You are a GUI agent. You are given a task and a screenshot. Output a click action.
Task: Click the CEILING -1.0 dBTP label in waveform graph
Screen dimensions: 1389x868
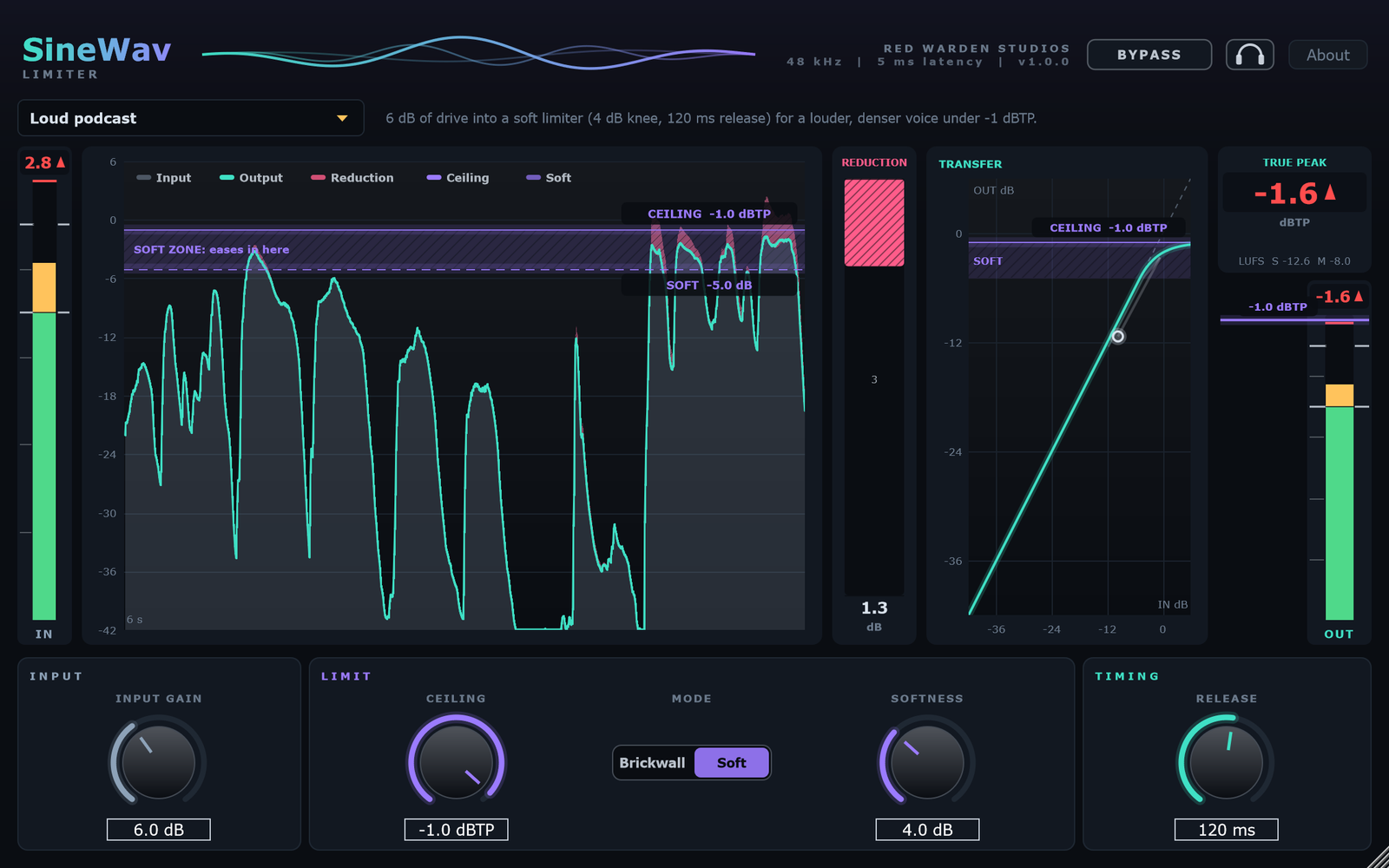click(709, 214)
